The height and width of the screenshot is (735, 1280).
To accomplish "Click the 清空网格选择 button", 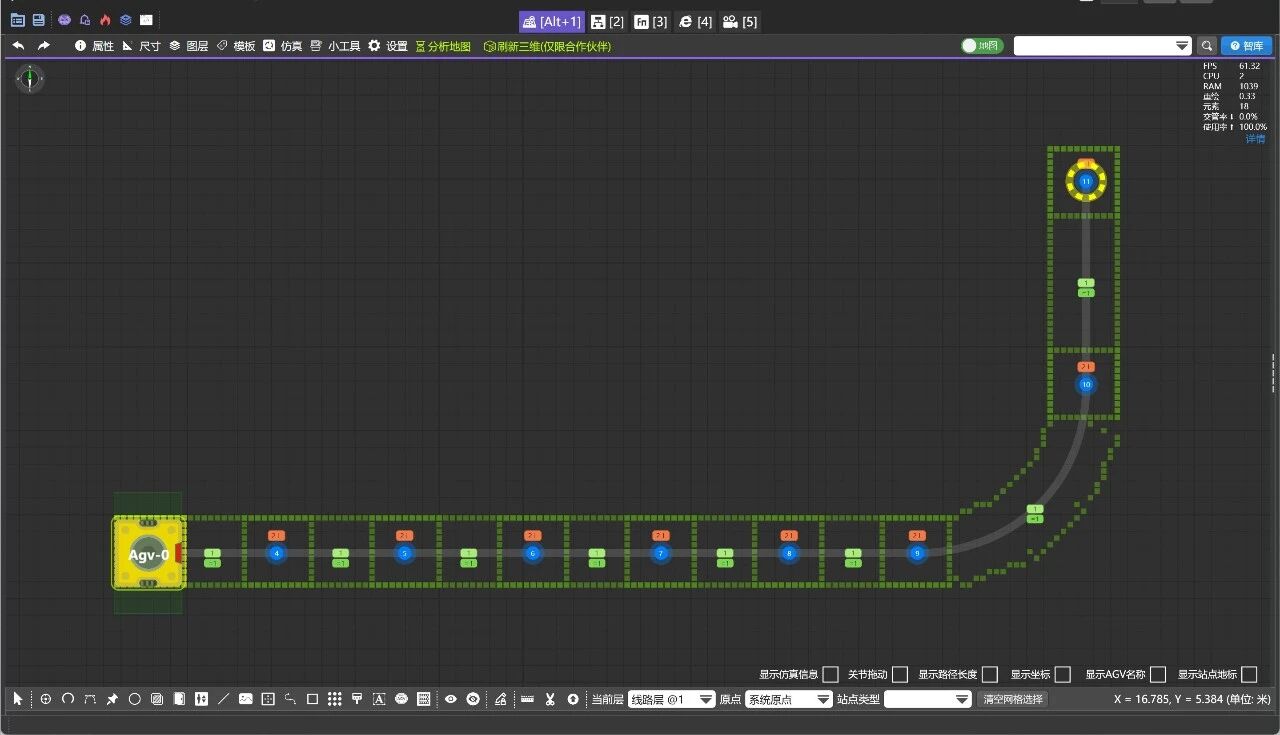I will coord(1012,700).
